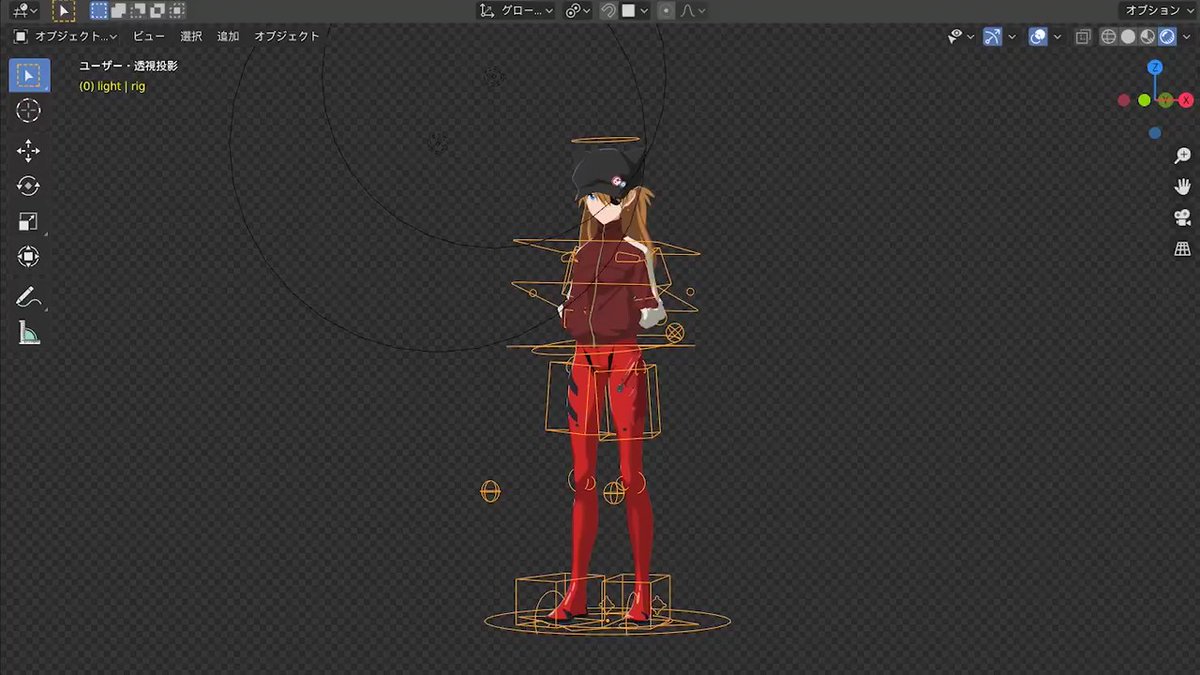Image resolution: width=1200 pixels, height=675 pixels.
Task: Click 'ユーザー・透視投影' viewport label
Action: (129, 67)
